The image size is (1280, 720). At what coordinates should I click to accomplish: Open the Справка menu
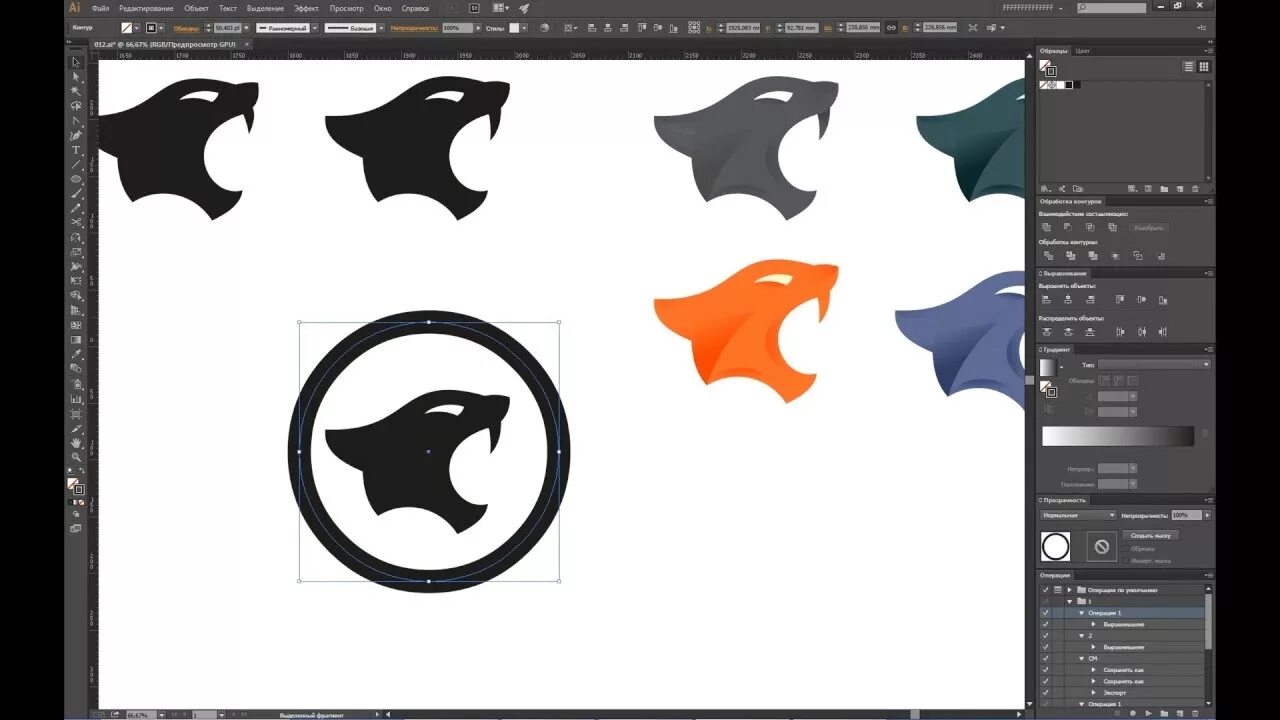tap(415, 8)
